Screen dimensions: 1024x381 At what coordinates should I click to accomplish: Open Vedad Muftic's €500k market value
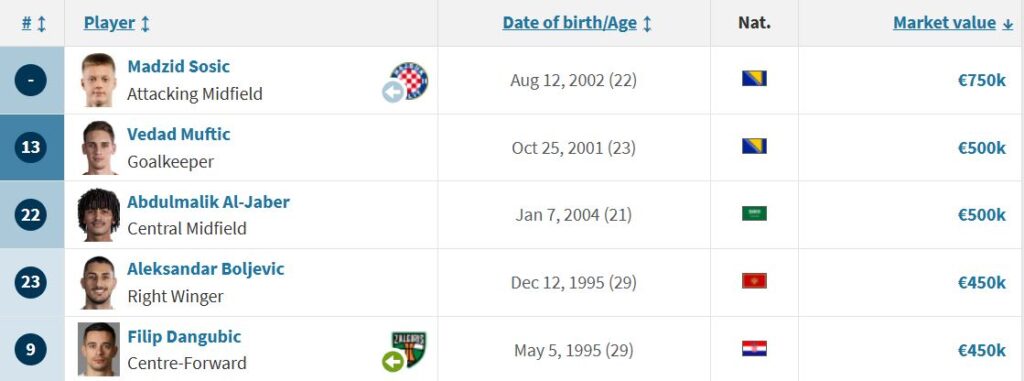[982, 148]
